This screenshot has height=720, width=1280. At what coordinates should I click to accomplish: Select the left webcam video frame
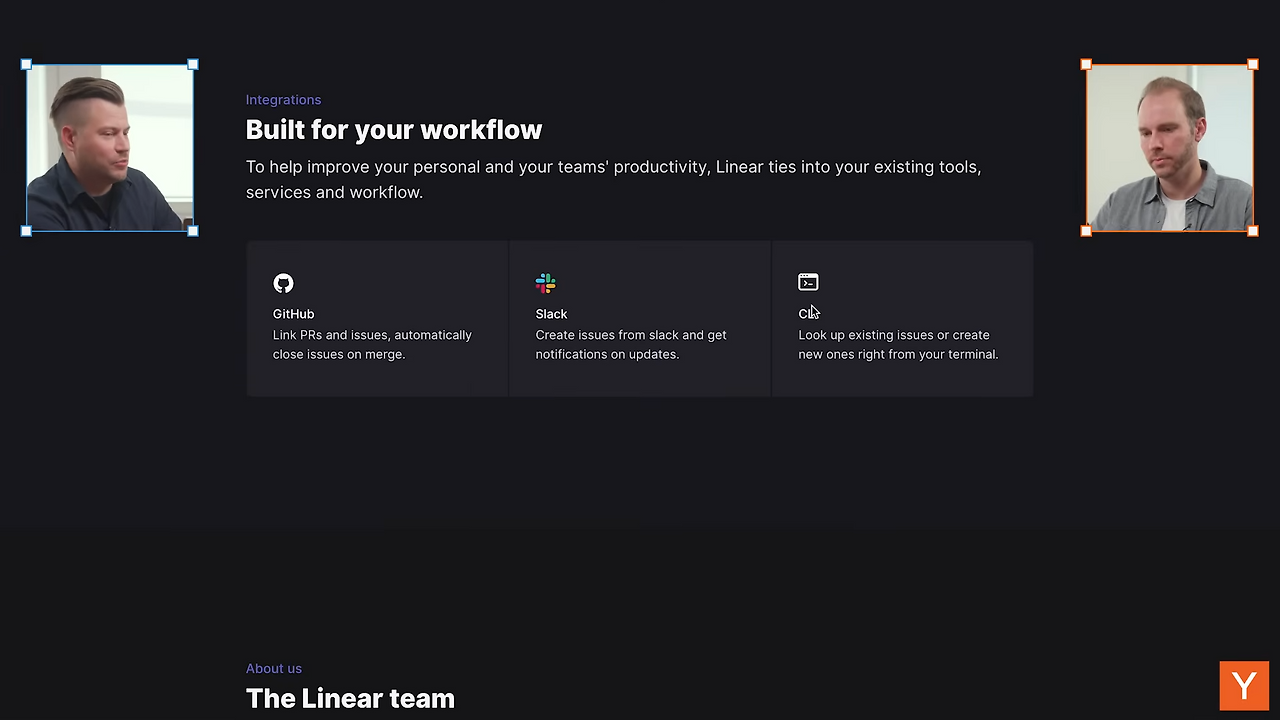pyautogui.click(x=110, y=148)
